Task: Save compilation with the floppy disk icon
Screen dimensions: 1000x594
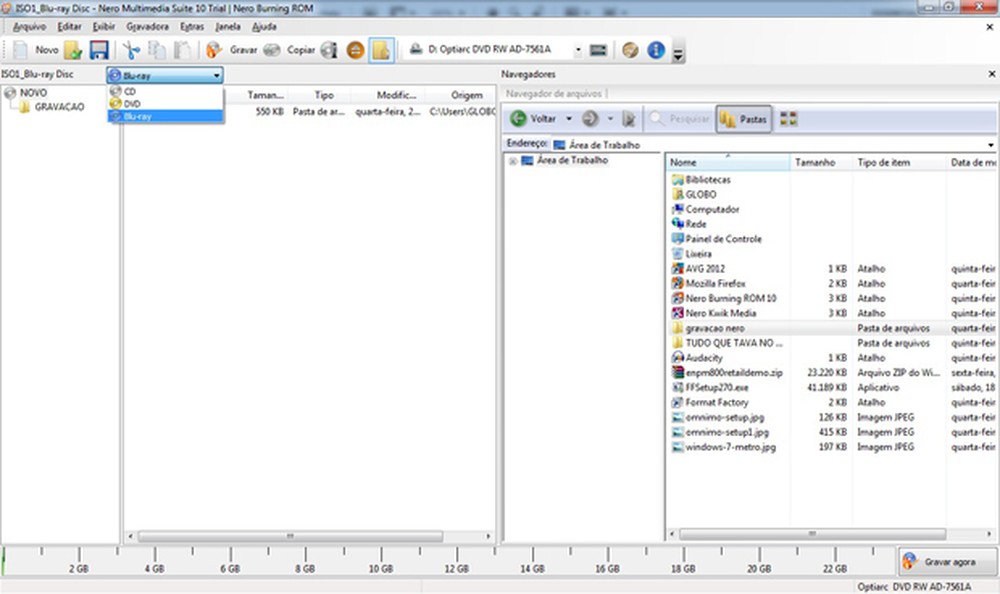Action: [x=99, y=50]
